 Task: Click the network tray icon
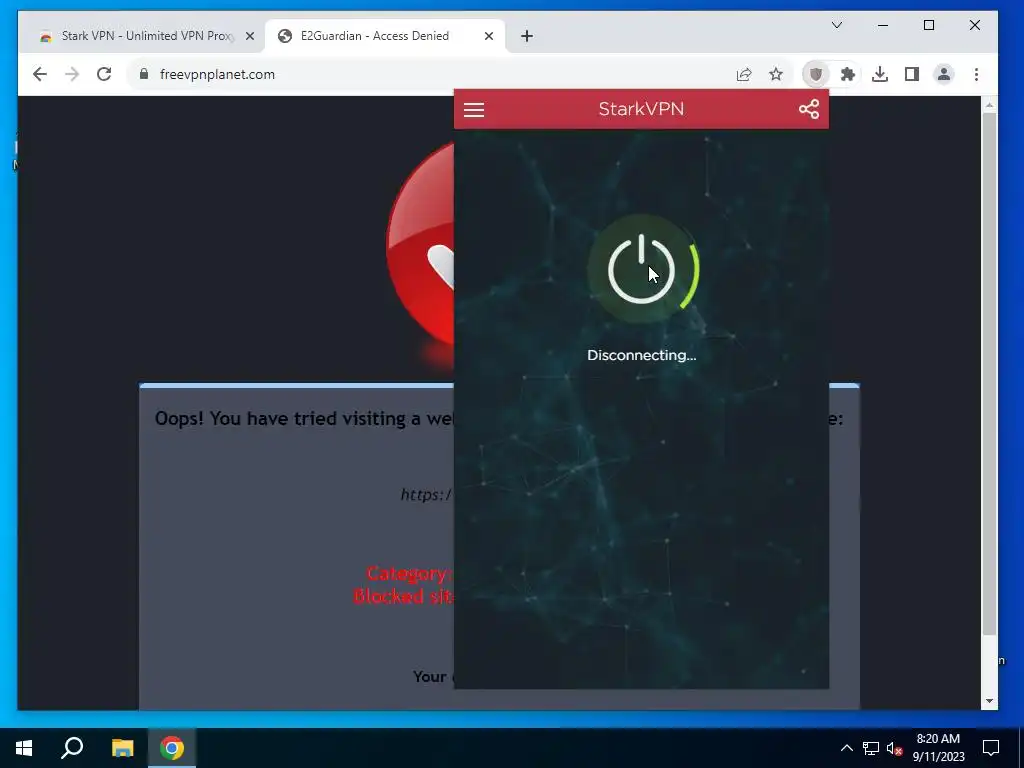(871, 748)
